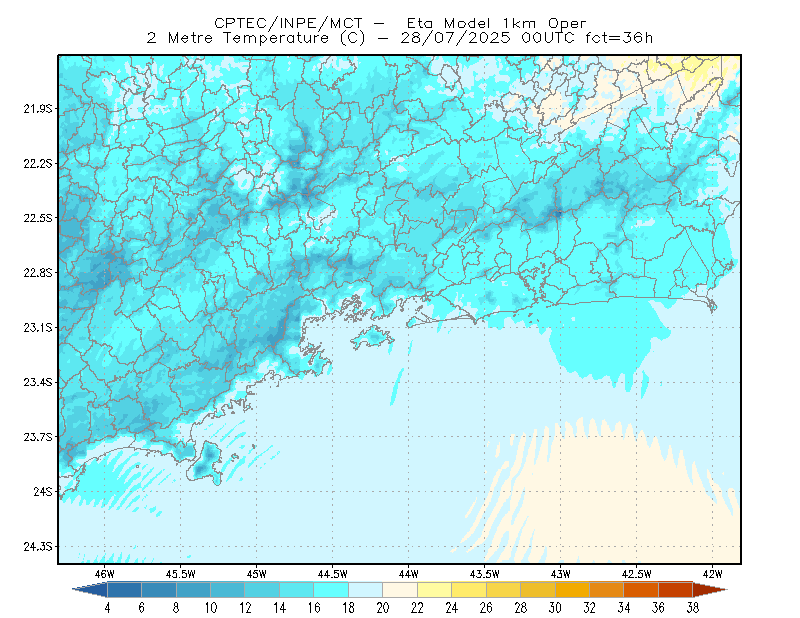Click the 24.3S latitude label
800x618 pixels.
click(38, 547)
